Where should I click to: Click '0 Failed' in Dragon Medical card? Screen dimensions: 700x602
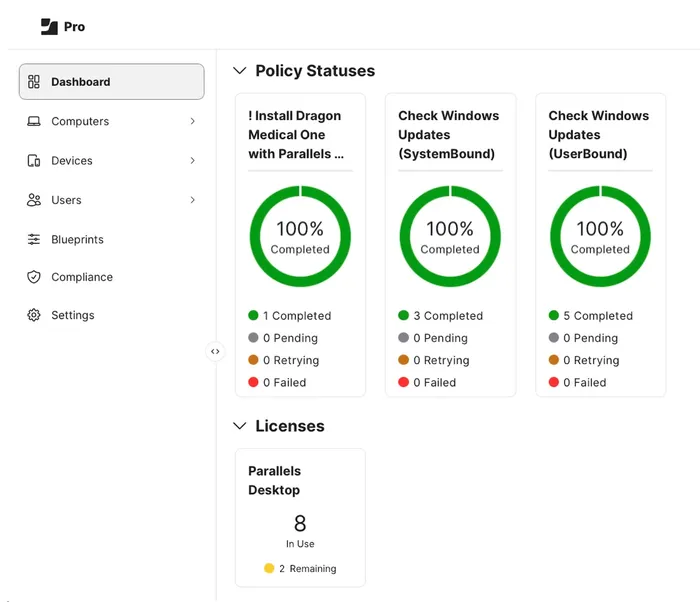285,383
